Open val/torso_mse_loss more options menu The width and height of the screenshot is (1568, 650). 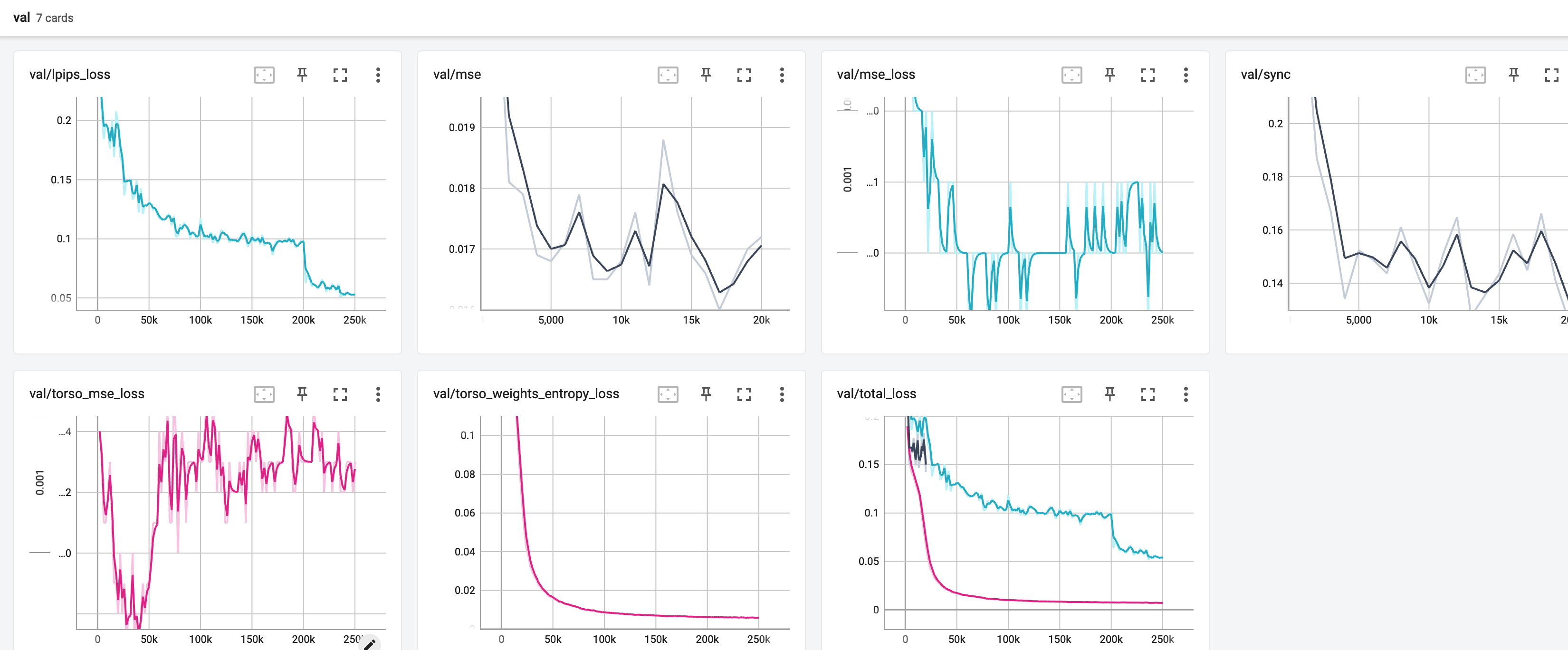pos(378,394)
